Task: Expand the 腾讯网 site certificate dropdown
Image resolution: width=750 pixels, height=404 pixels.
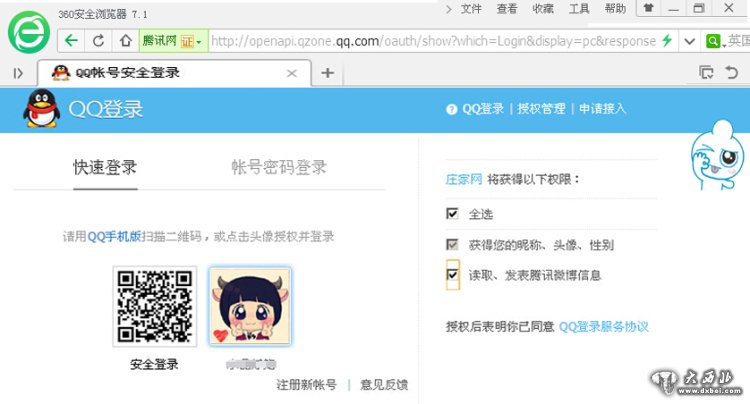Action: 199,42
